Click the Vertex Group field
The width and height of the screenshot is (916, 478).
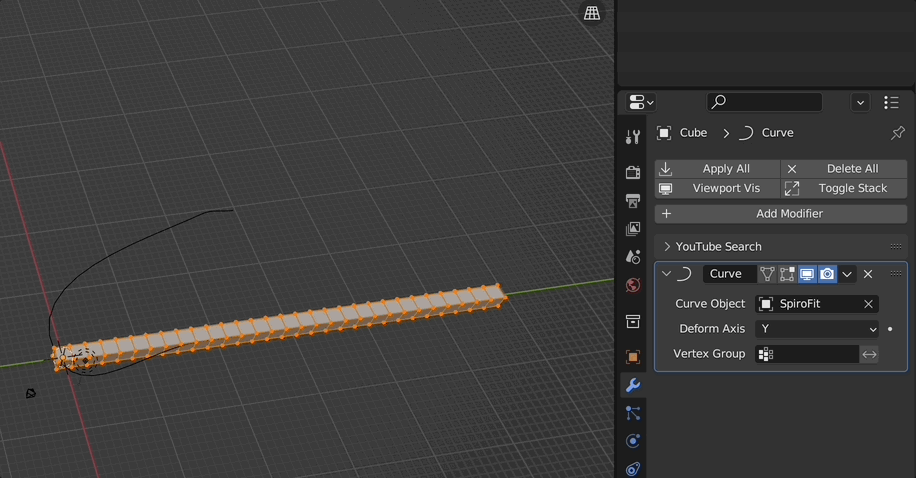806,354
